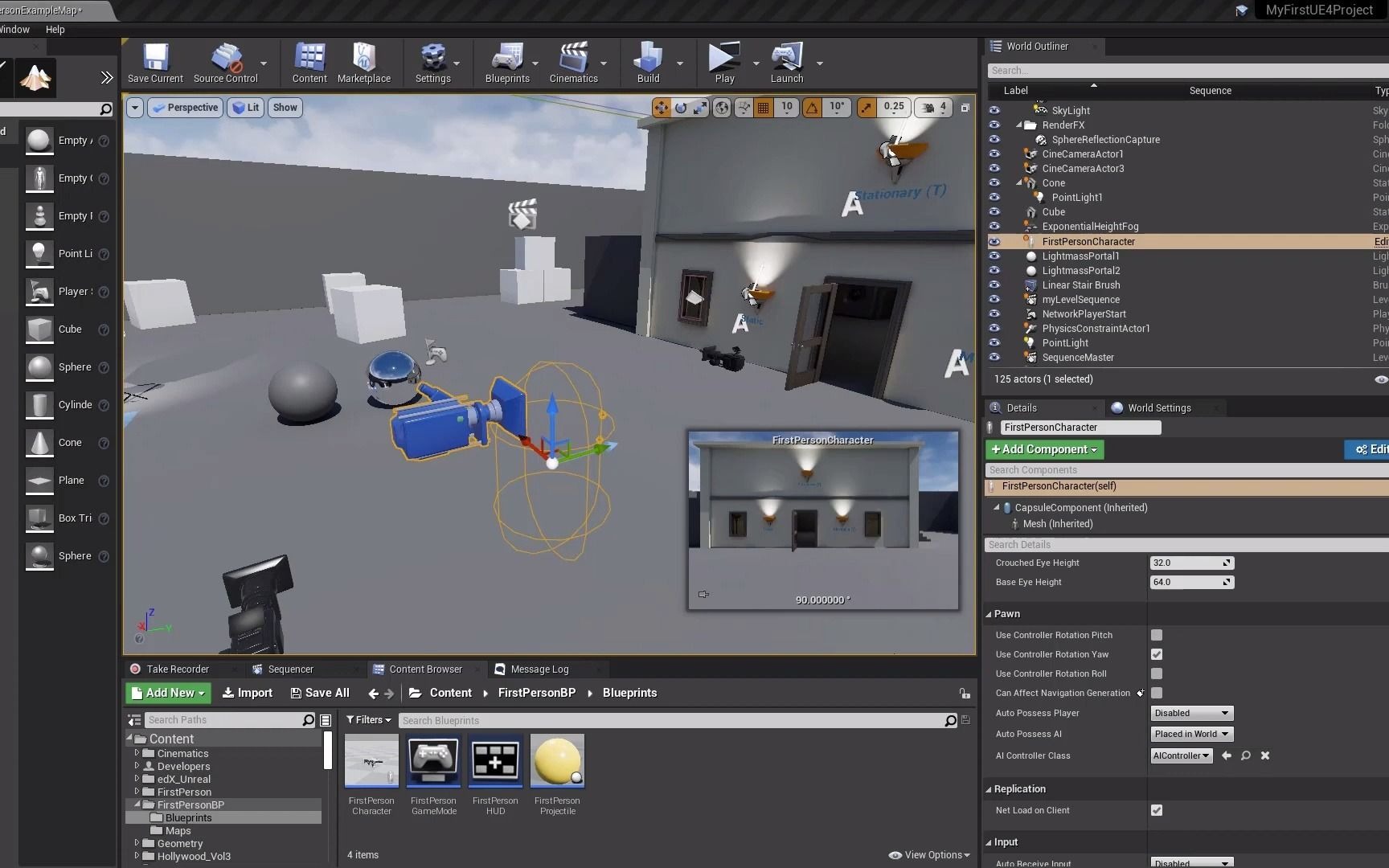
Task: Disable Net Load on Client checkbox
Action: (x=1157, y=810)
